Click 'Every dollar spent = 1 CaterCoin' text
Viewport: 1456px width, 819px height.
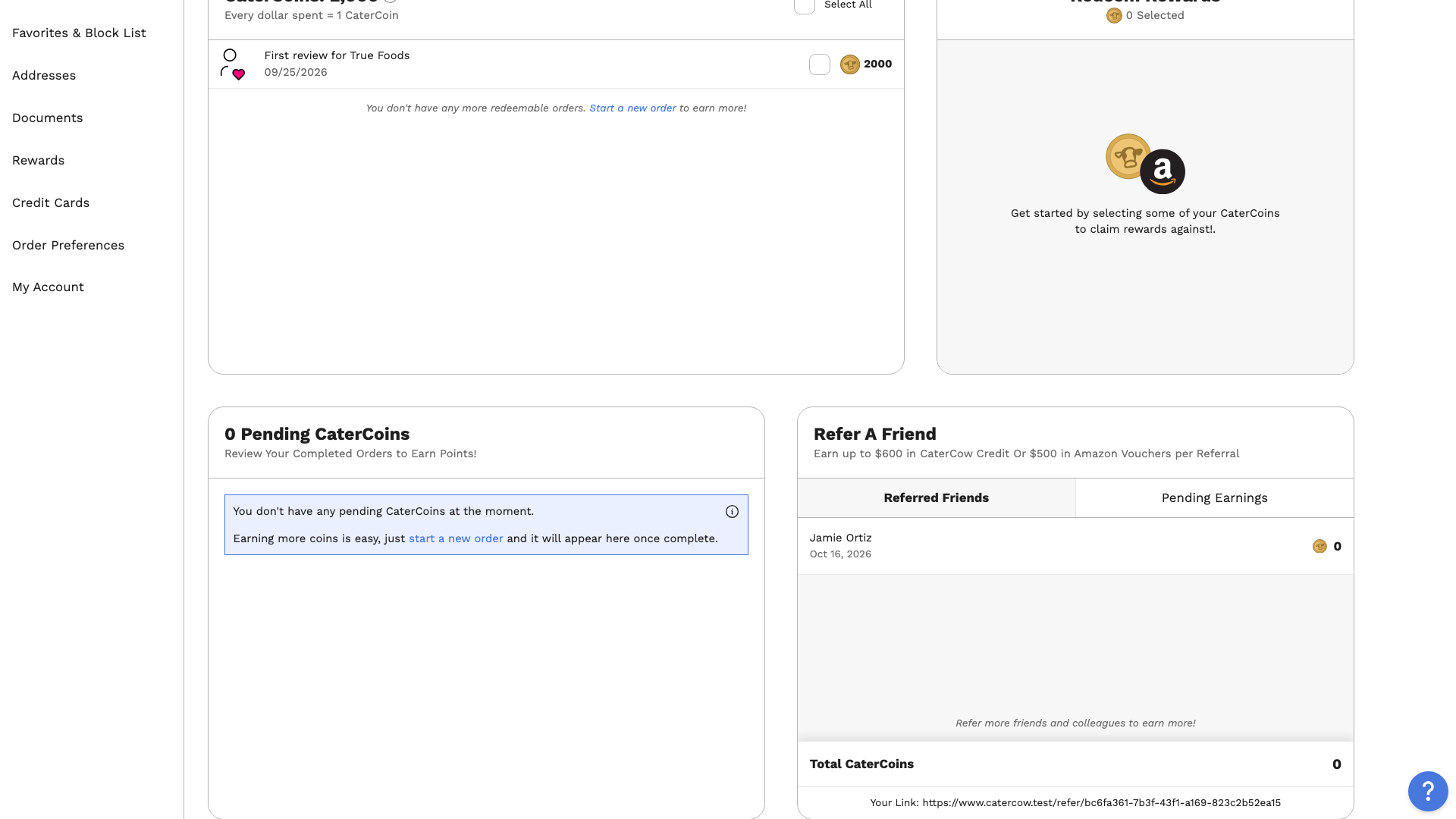pyautogui.click(x=311, y=16)
